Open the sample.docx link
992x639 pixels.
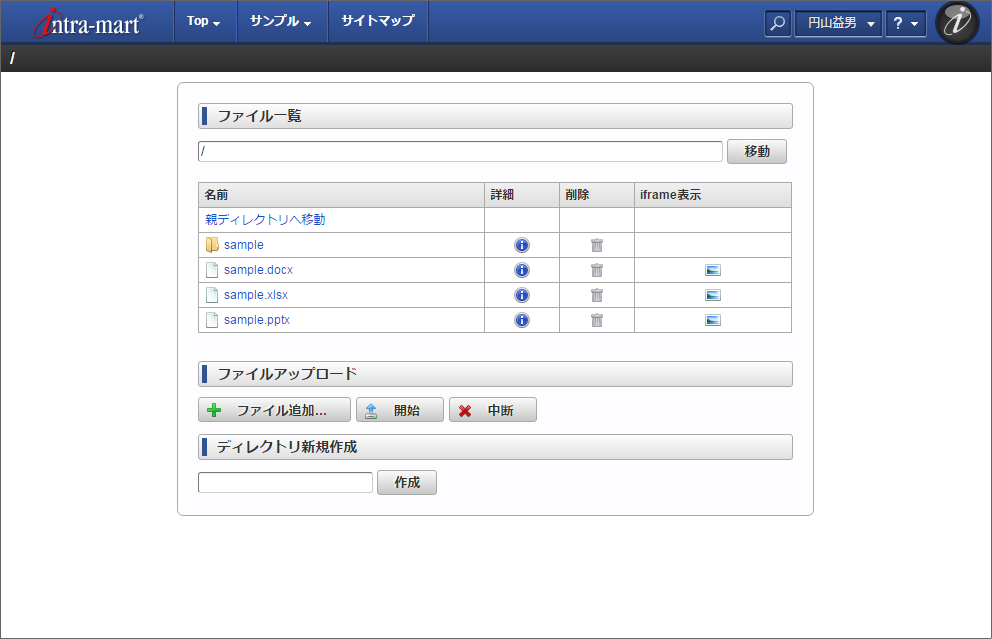pos(258,270)
